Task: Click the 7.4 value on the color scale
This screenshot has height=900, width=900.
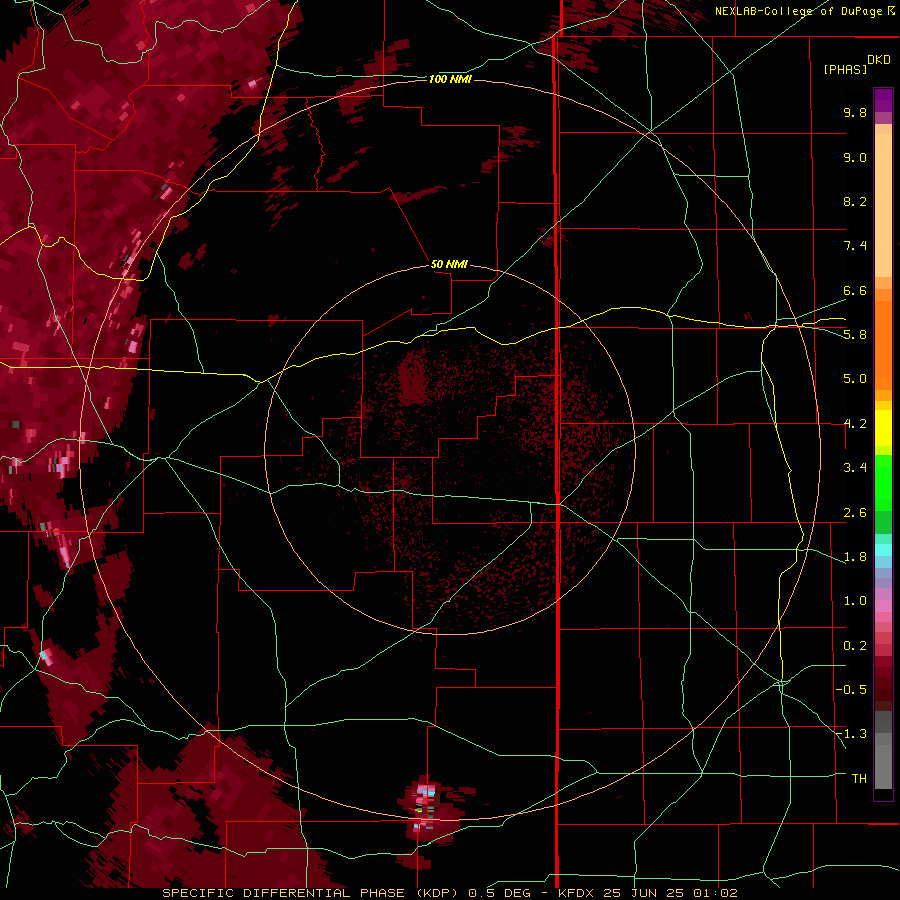Action: (855, 246)
